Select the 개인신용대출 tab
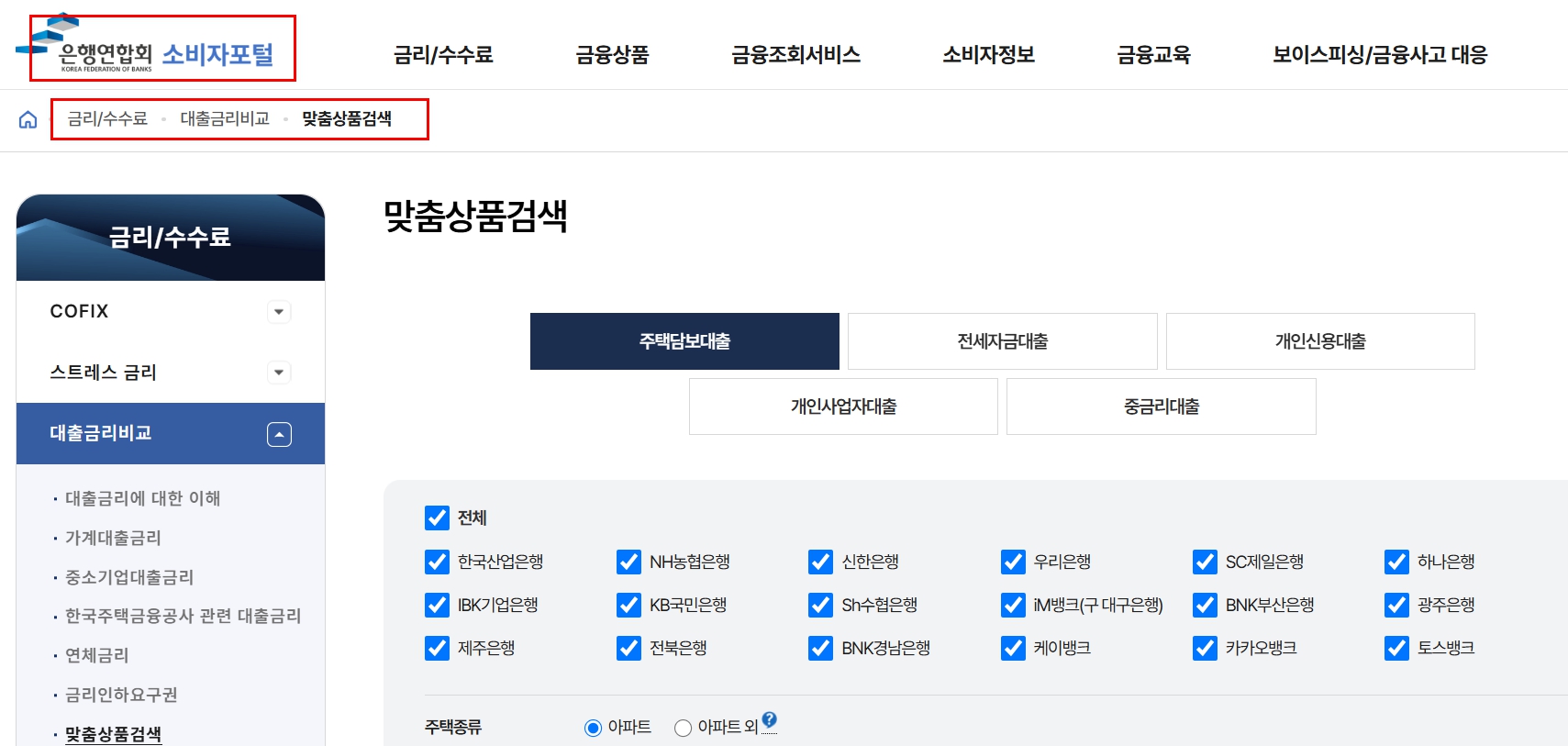 [1320, 341]
